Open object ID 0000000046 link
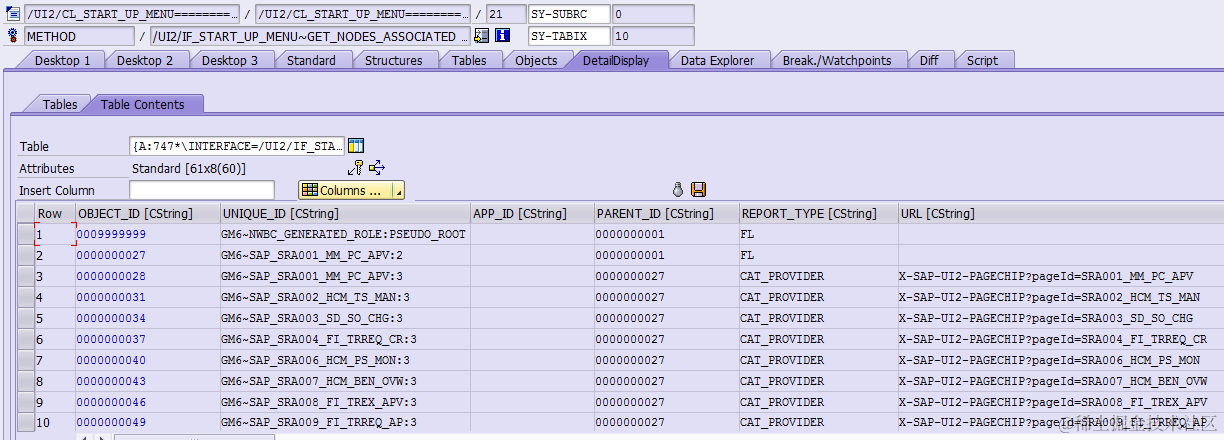 111,402
